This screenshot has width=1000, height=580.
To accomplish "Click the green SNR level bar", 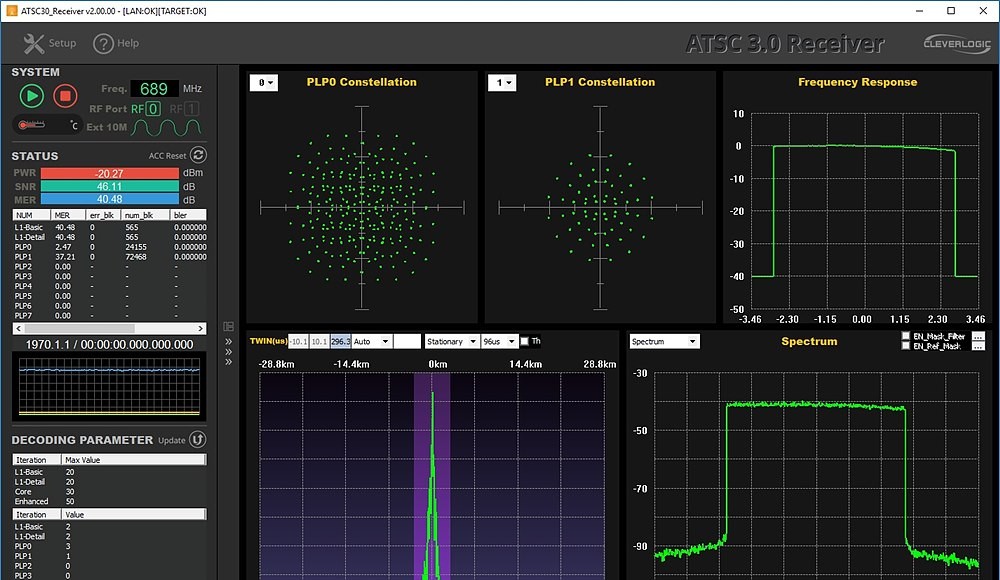I will pyautogui.click(x=110, y=186).
